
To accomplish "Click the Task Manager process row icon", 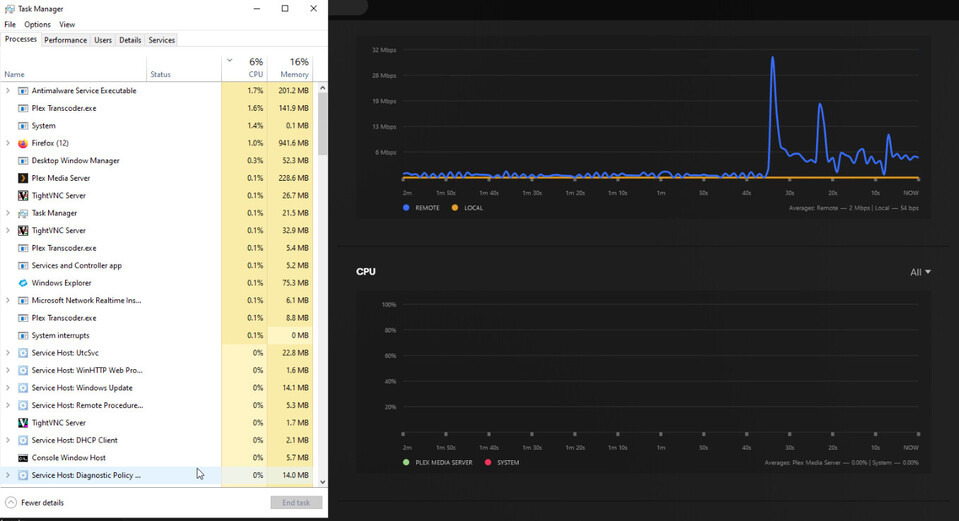I will coord(23,213).
